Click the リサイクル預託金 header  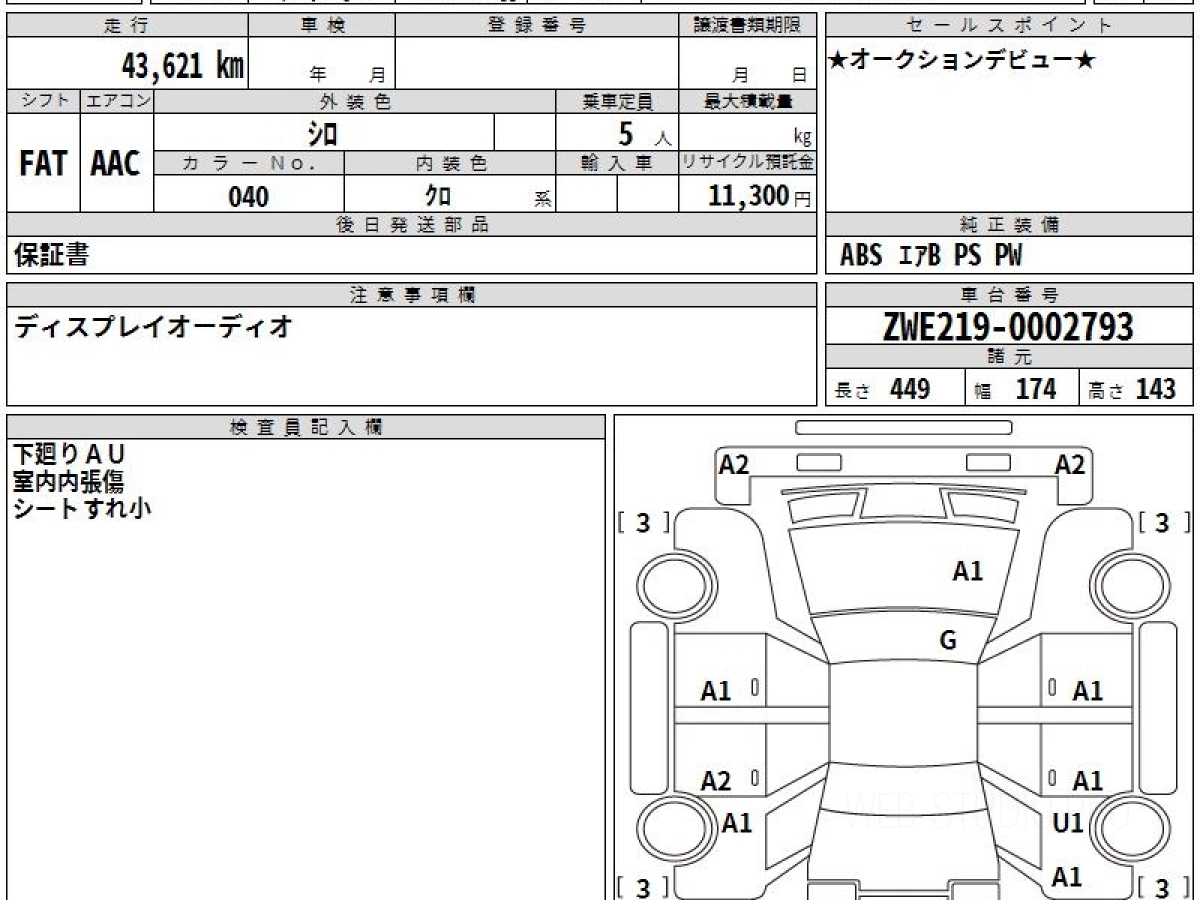[x=747, y=163]
